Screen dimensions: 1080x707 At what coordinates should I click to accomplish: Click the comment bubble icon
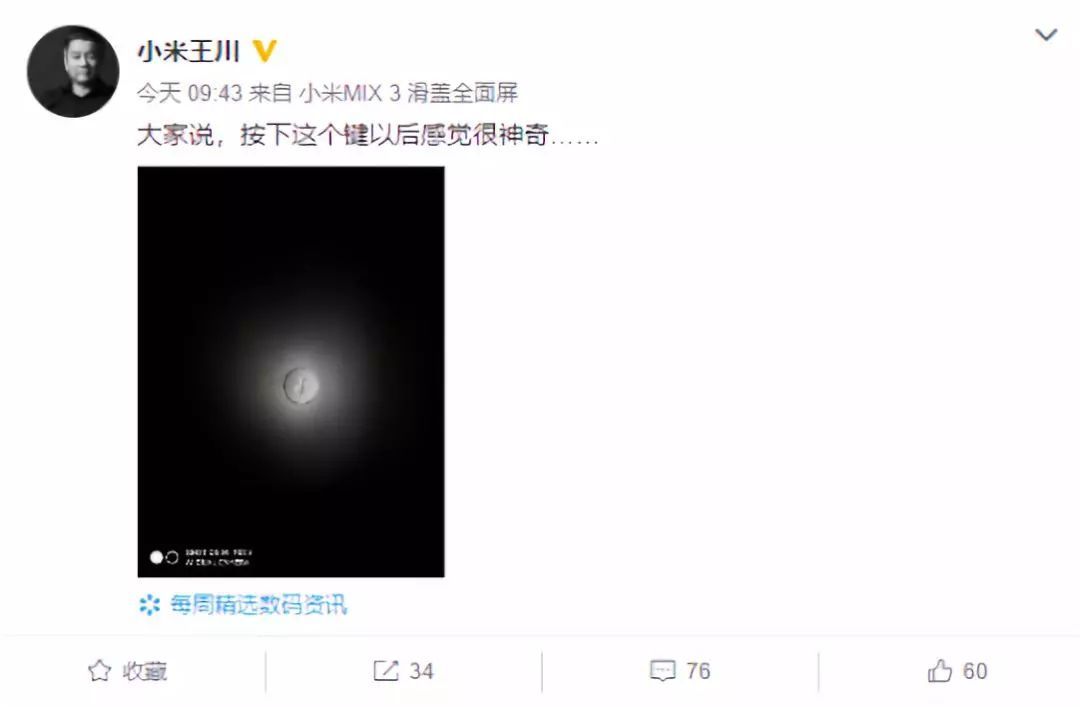(x=663, y=670)
